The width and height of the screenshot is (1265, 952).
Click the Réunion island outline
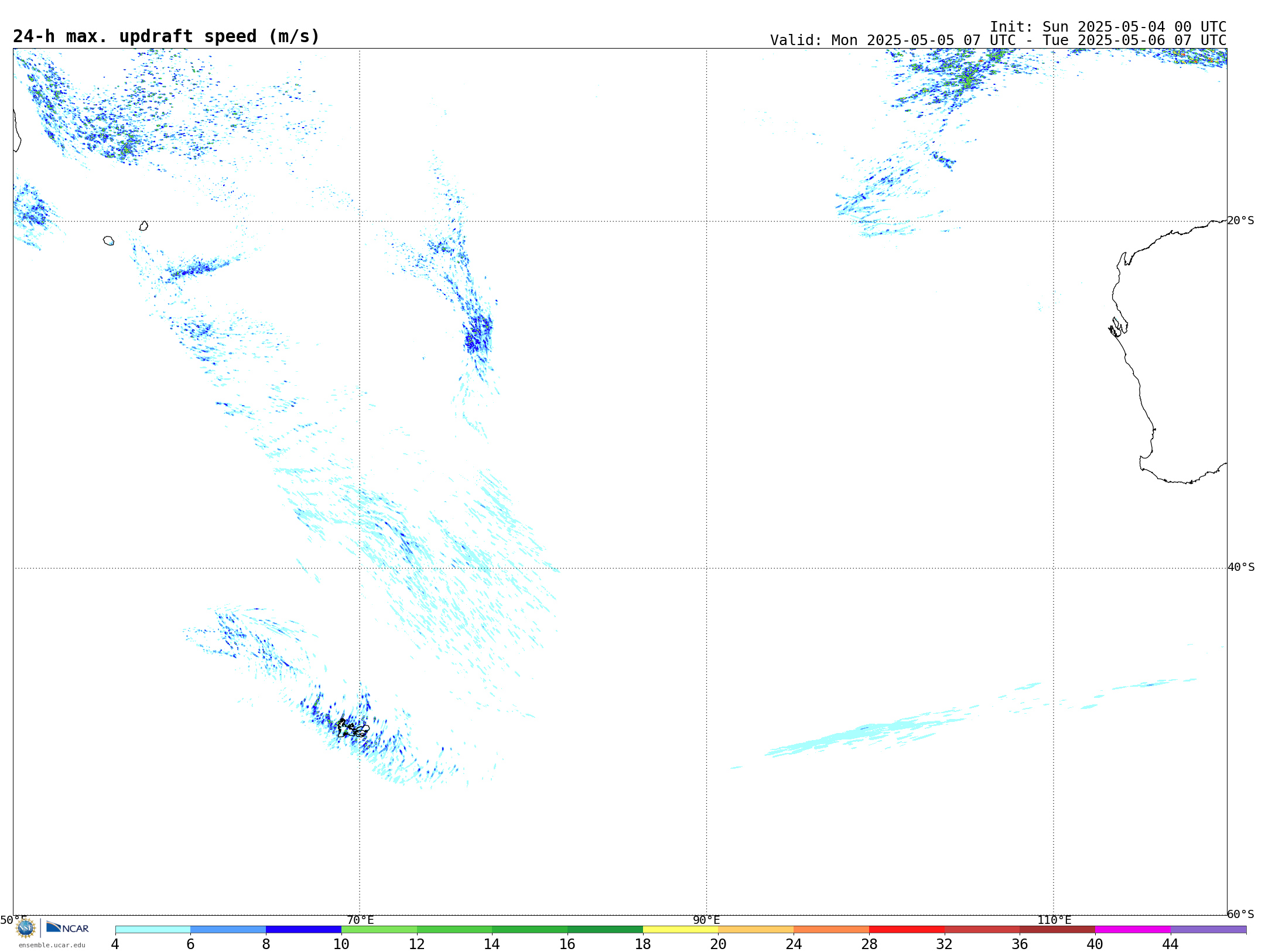109,241
